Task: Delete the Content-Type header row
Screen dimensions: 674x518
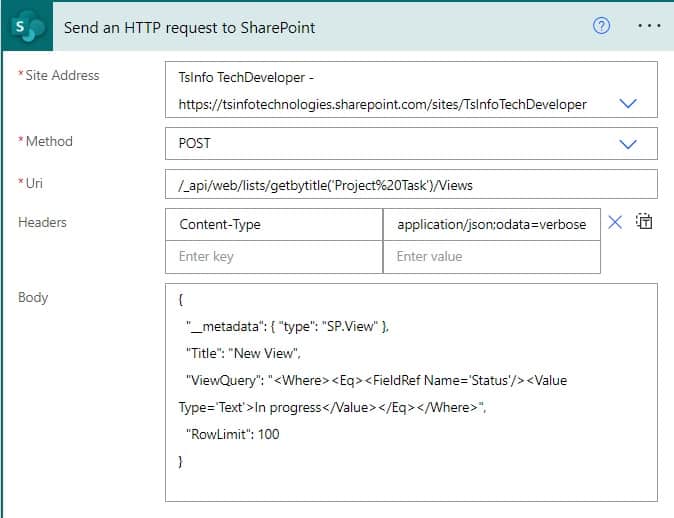Action: tap(615, 222)
